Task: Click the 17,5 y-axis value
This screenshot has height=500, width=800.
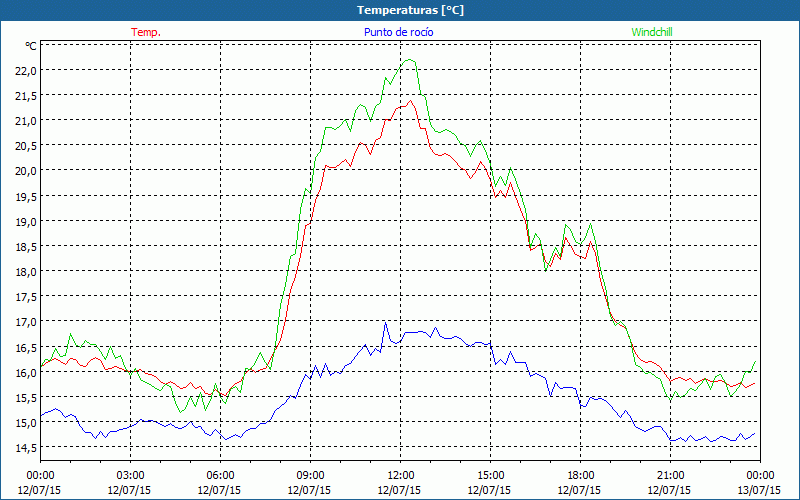Action: (x=26, y=297)
